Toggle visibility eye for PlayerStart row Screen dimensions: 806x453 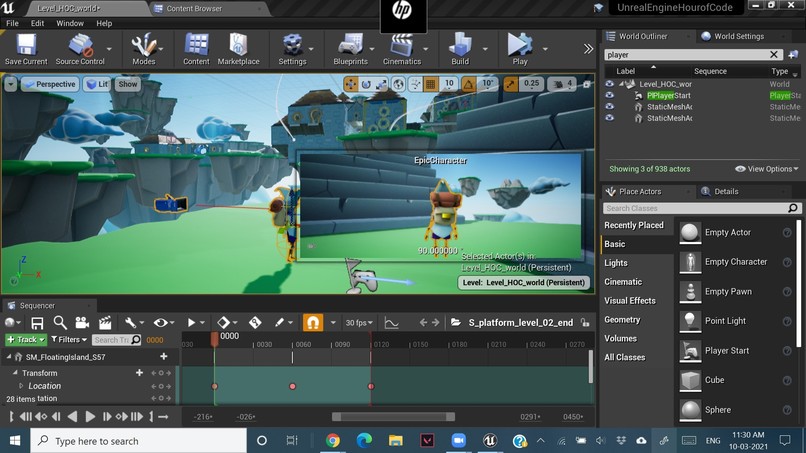610,95
